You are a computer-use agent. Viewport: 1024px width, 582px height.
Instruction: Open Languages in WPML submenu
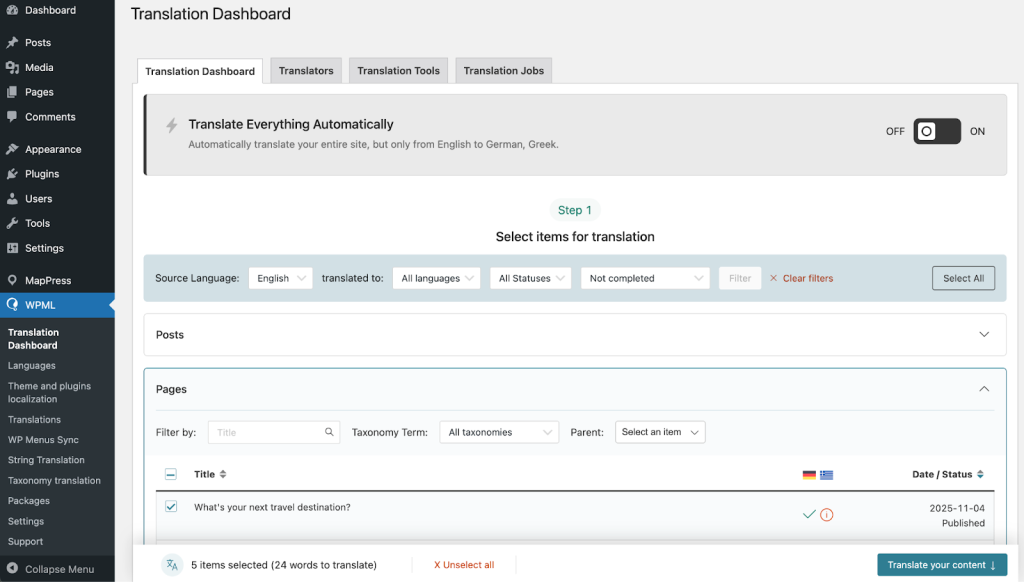pyautogui.click(x=31, y=366)
